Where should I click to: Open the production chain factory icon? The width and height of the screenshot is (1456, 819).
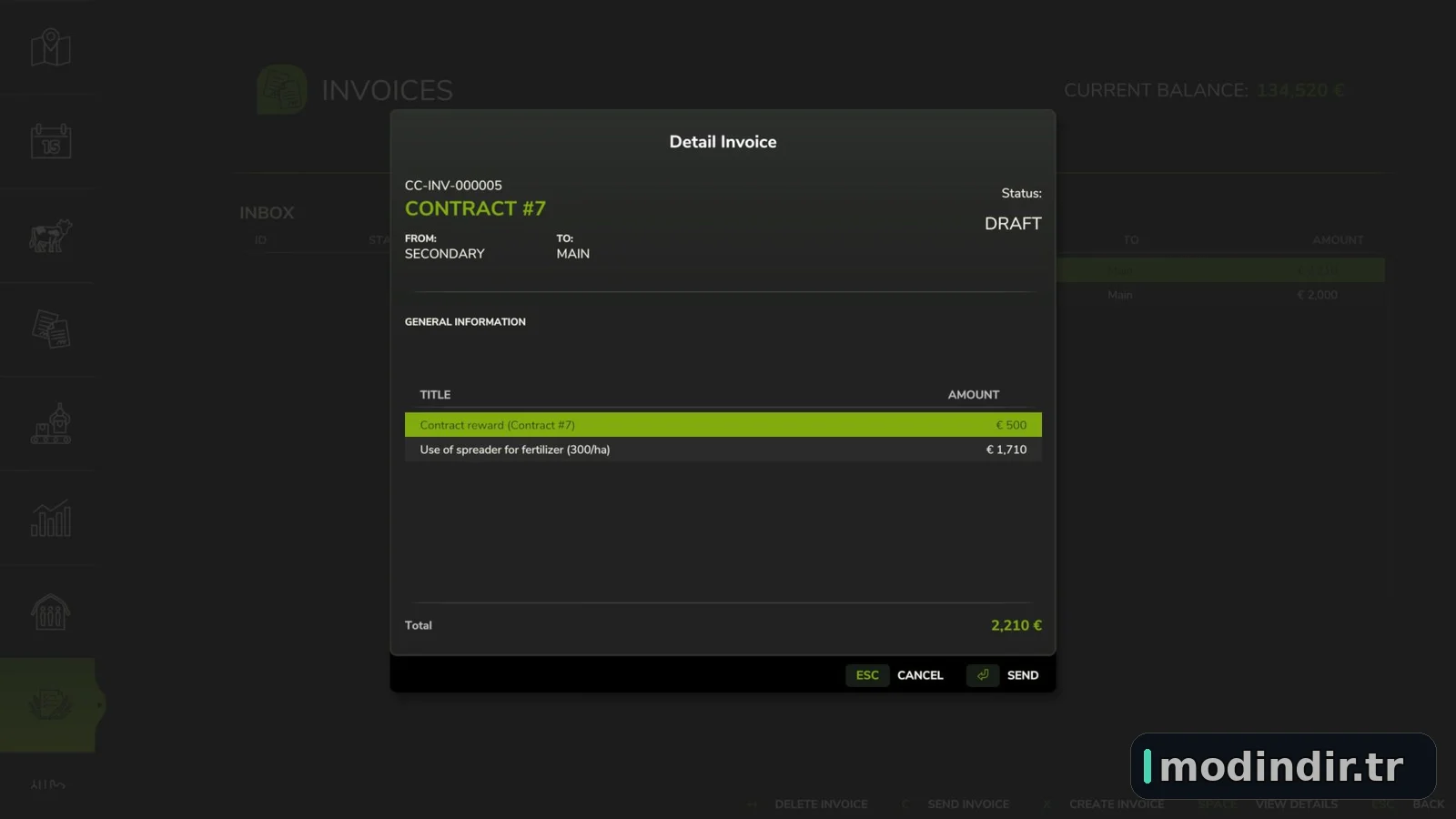pos(51,424)
